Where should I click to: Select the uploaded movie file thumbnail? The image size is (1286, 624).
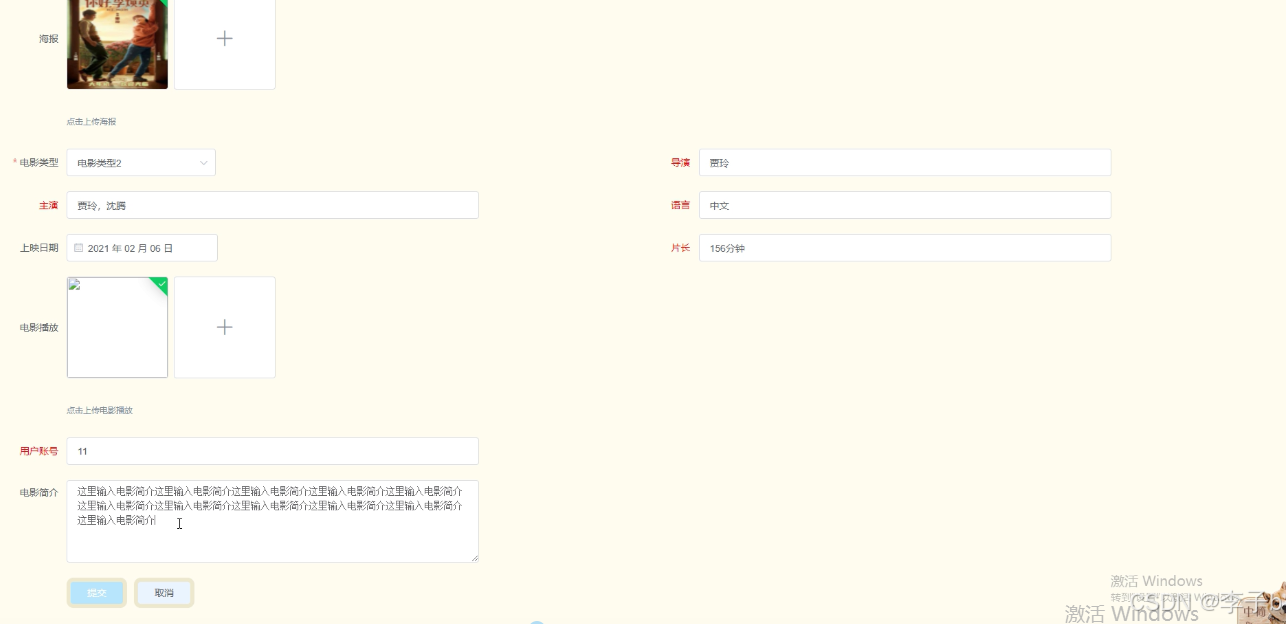coord(117,327)
